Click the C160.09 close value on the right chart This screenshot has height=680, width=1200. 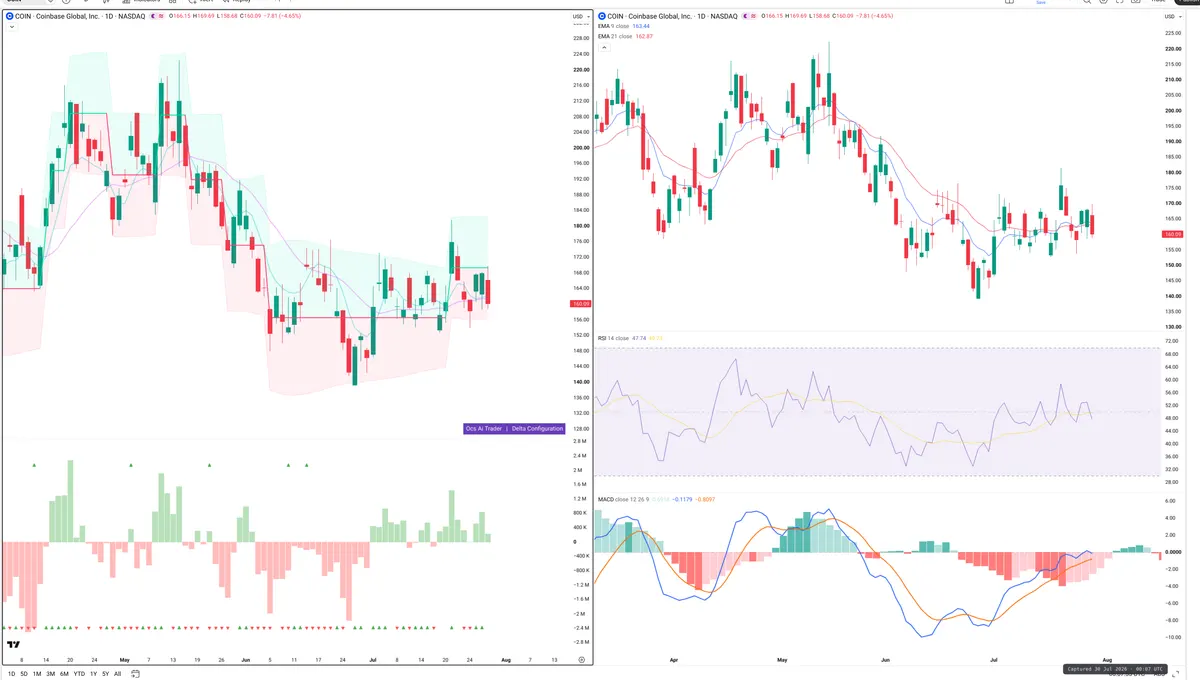coord(843,17)
